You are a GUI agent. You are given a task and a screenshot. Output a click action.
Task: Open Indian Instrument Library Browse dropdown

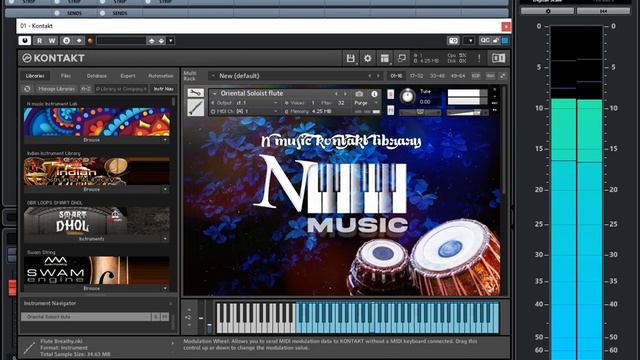coord(165,189)
